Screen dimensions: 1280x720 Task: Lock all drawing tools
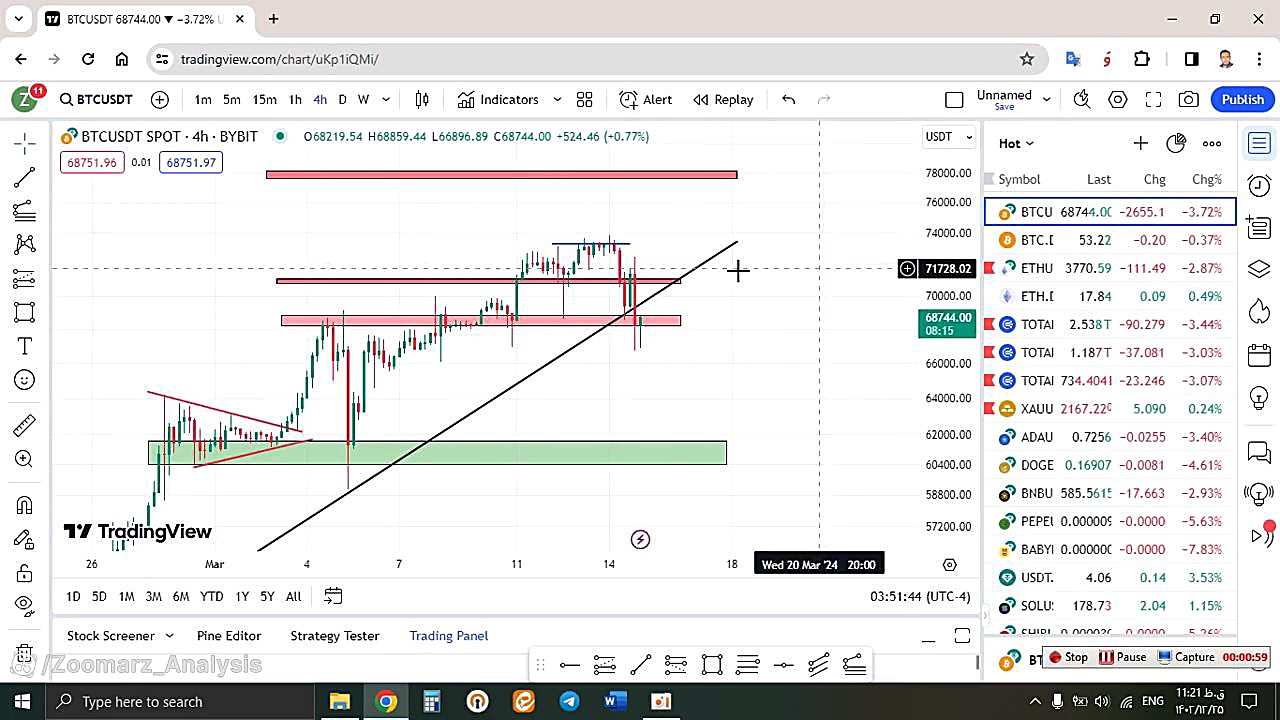click(25, 573)
